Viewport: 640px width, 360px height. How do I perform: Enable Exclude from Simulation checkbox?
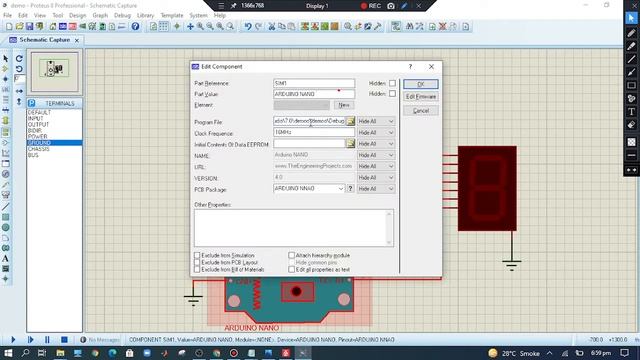click(197, 255)
